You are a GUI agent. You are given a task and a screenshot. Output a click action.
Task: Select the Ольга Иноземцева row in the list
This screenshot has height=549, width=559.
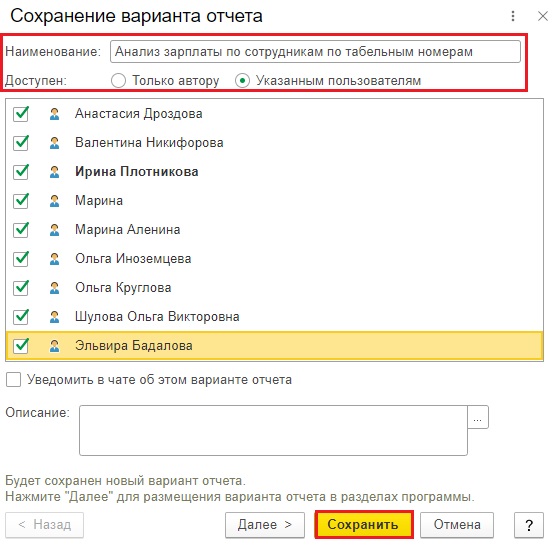point(275,259)
